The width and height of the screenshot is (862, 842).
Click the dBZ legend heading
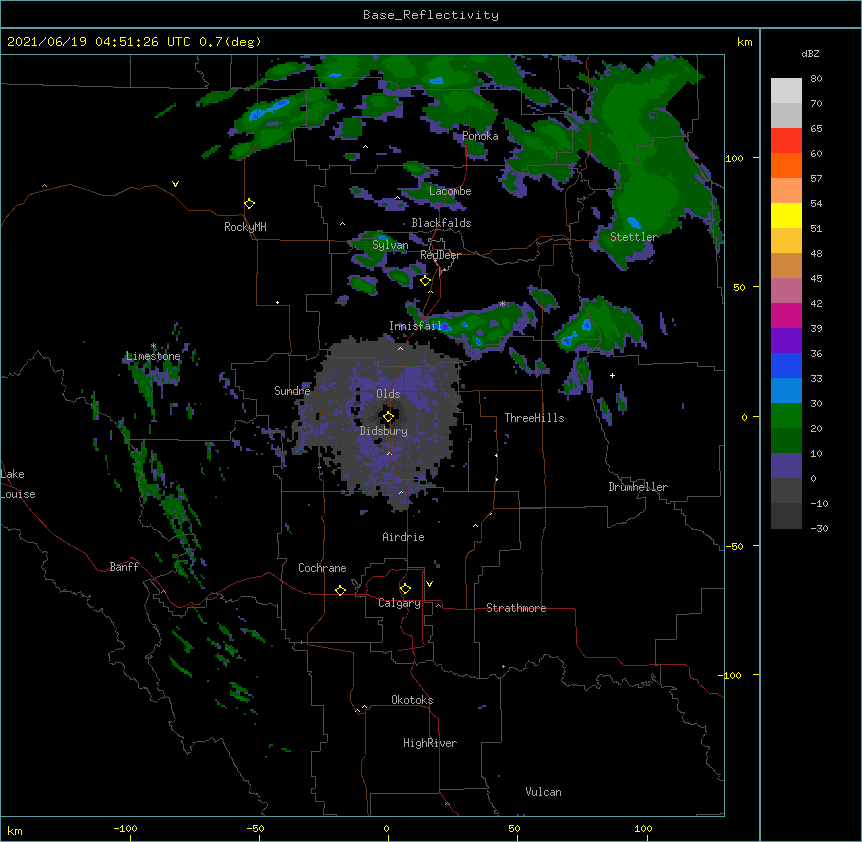coord(810,54)
